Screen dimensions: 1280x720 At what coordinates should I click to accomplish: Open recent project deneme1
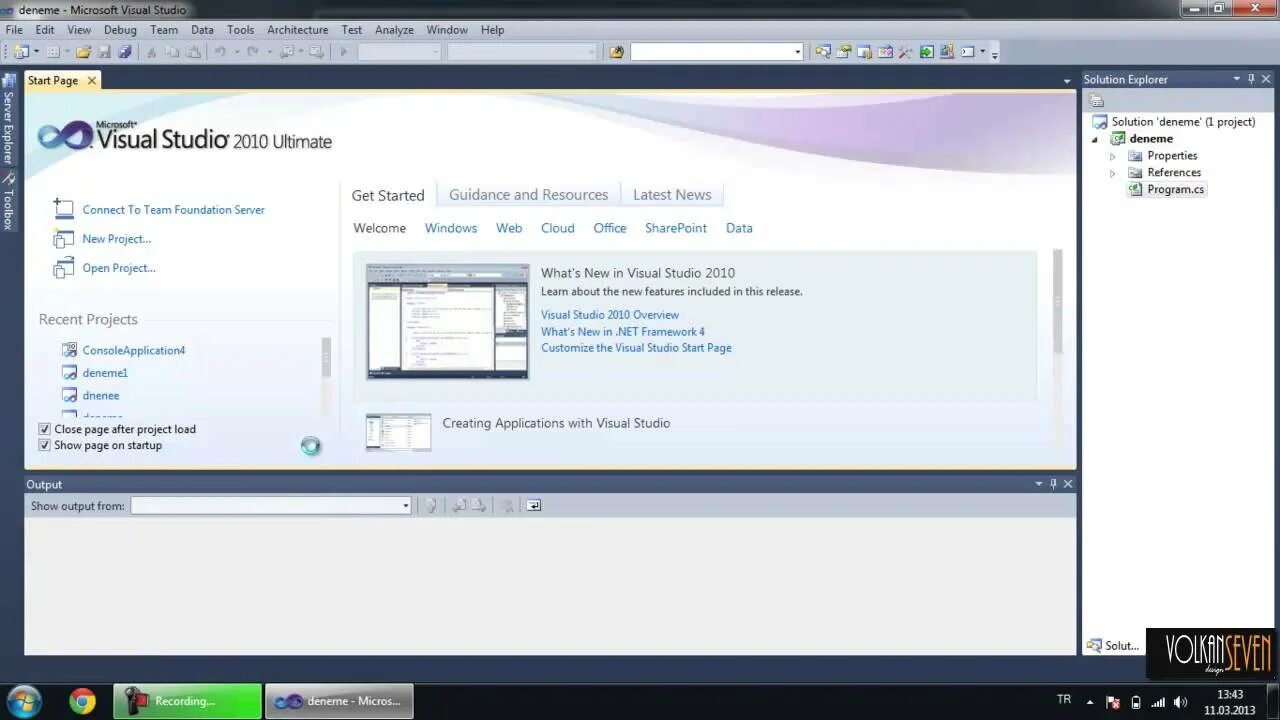point(105,373)
